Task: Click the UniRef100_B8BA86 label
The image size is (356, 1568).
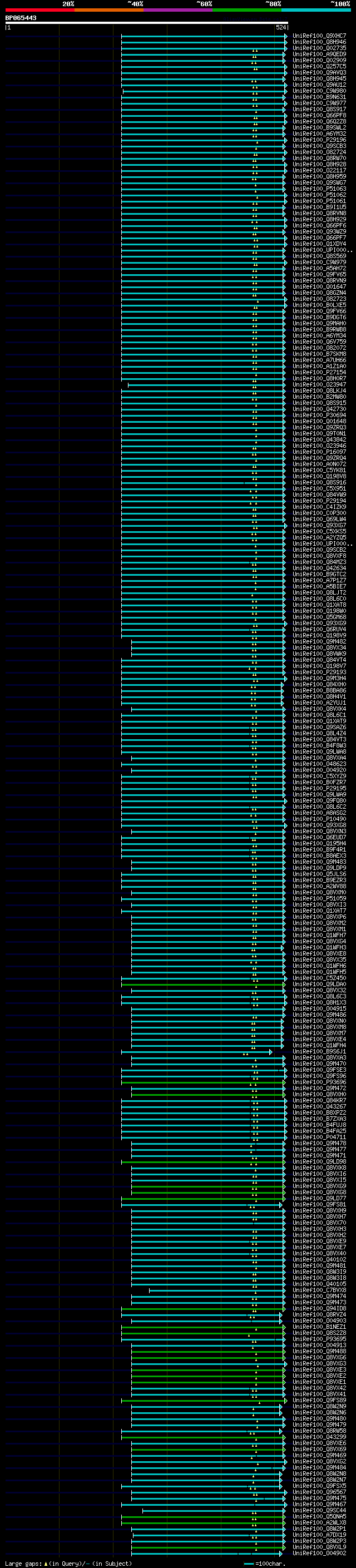Action: [319, 690]
